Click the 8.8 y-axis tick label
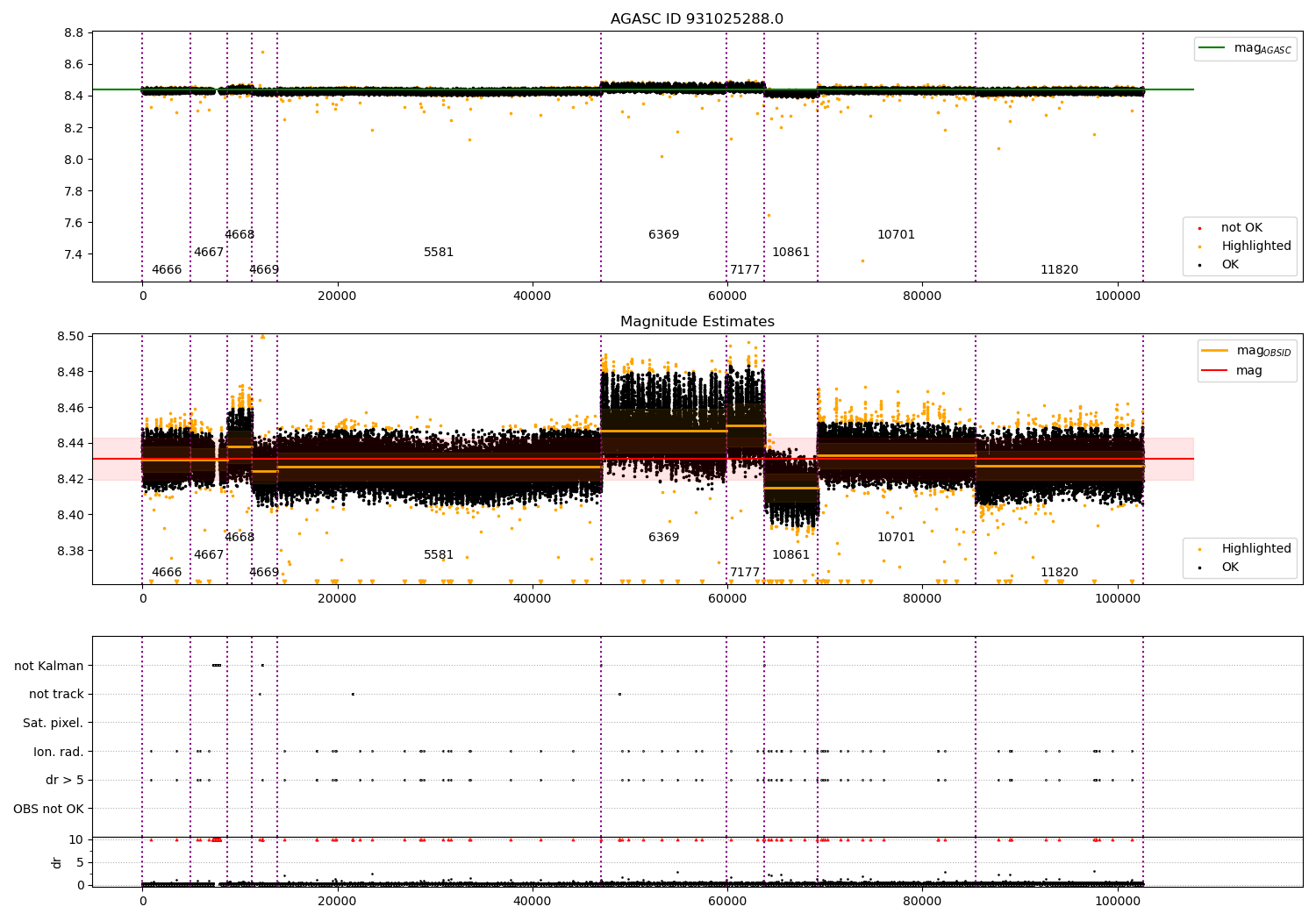The height and width of the screenshot is (921, 1316). click(x=75, y=33)
